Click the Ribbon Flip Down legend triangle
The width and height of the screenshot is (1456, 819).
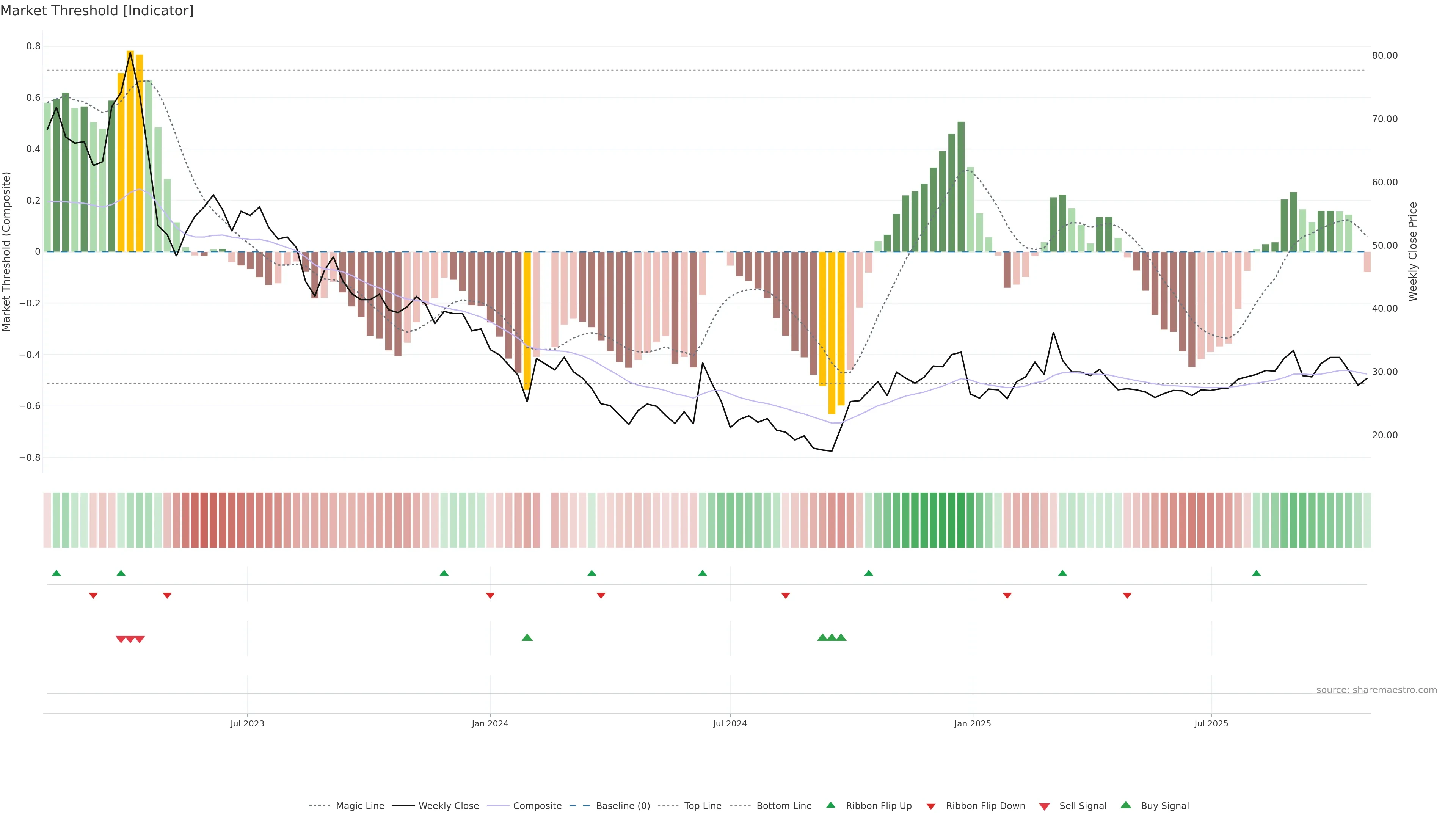point(930,806)
